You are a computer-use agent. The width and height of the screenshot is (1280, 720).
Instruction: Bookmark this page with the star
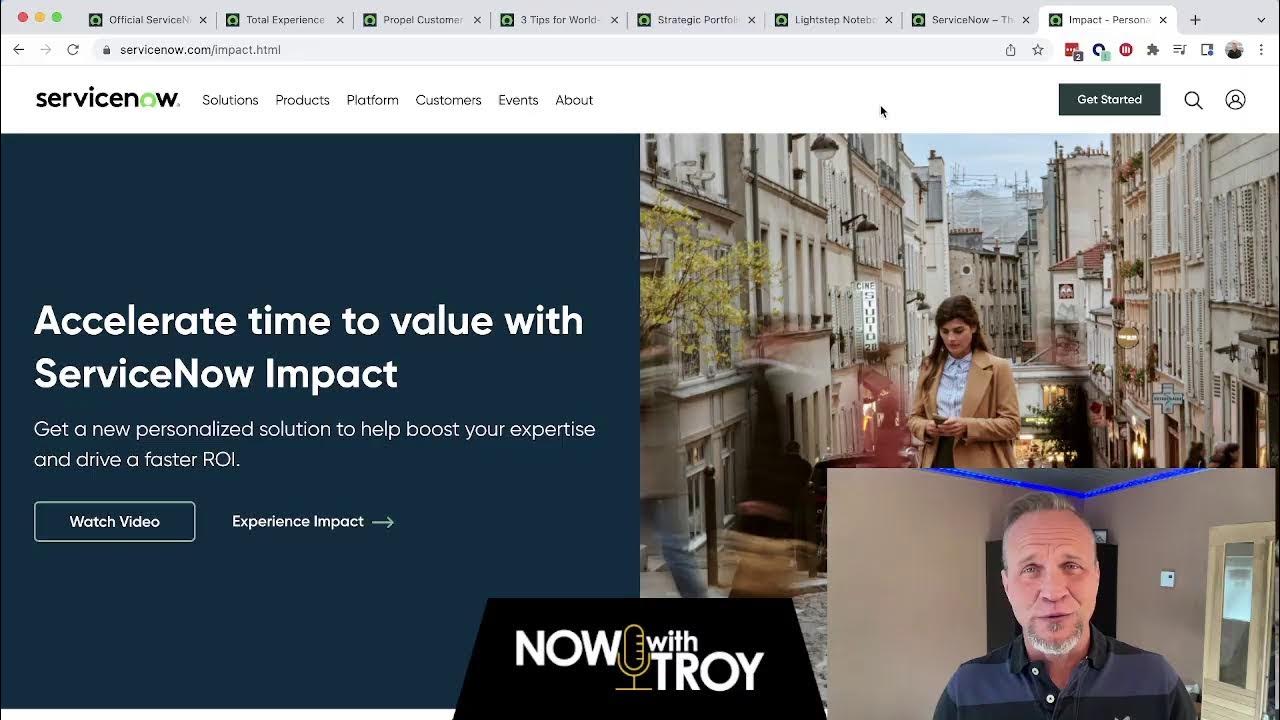tap(1038, 49)
